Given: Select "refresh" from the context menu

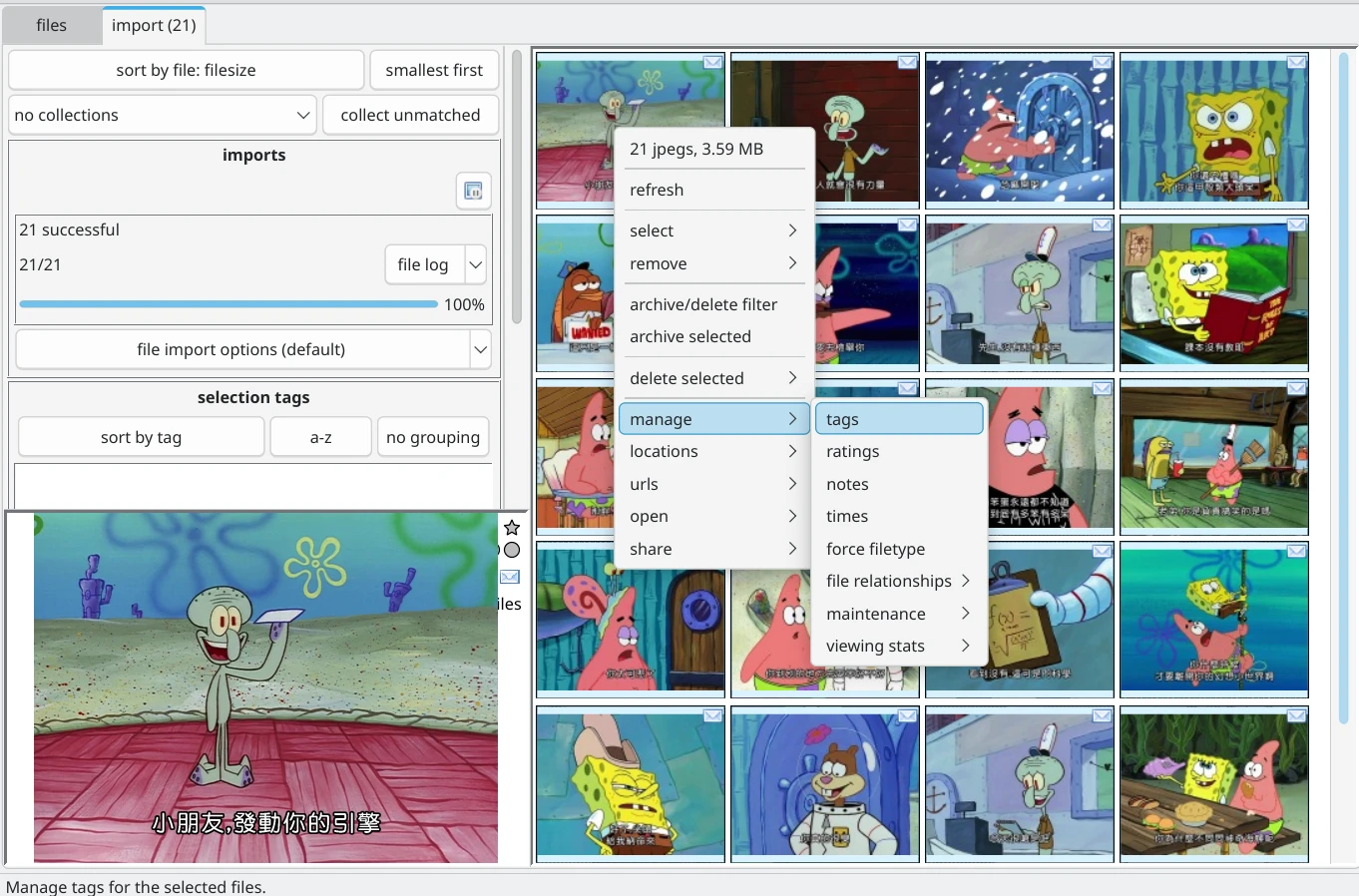Looking at the screenshot, I should (x=657, y=190).
